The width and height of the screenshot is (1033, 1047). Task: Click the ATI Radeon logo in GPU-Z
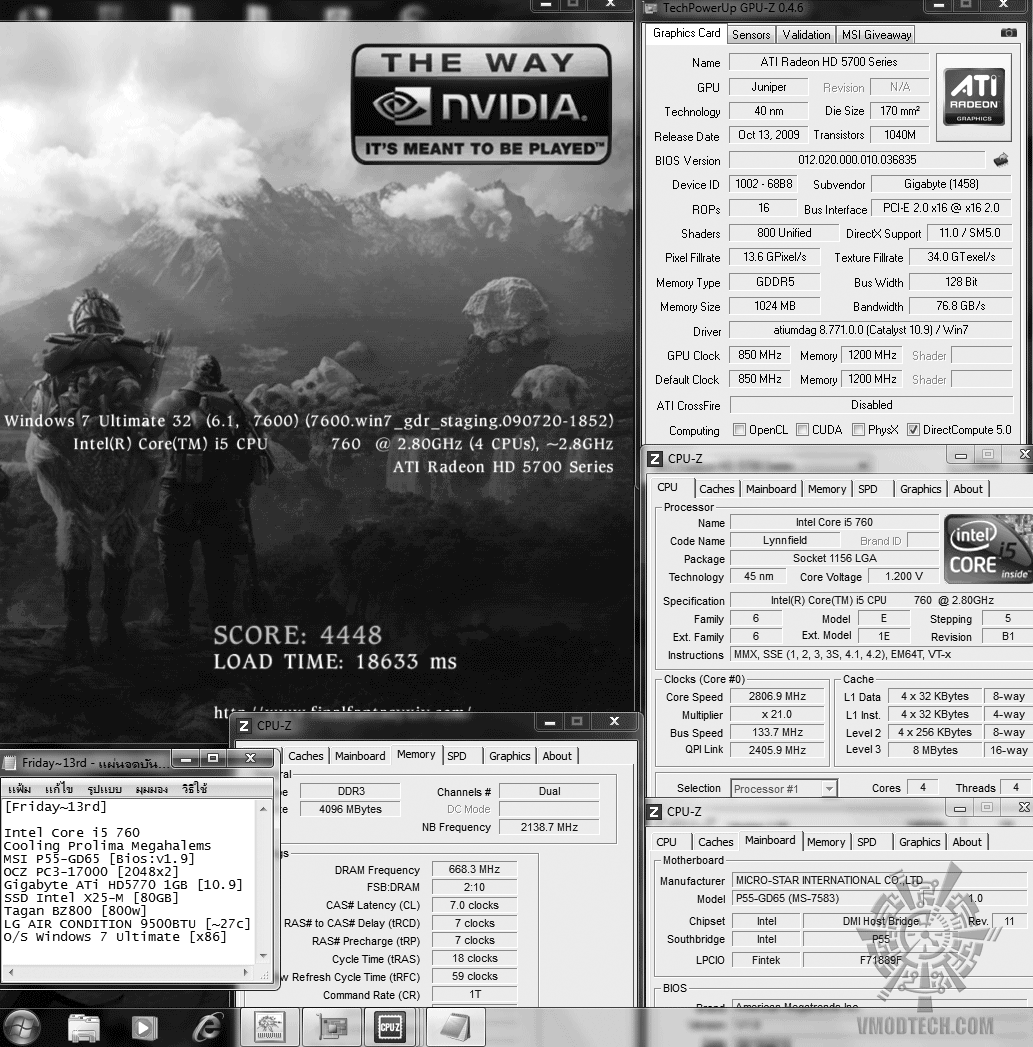pos(974,97)
